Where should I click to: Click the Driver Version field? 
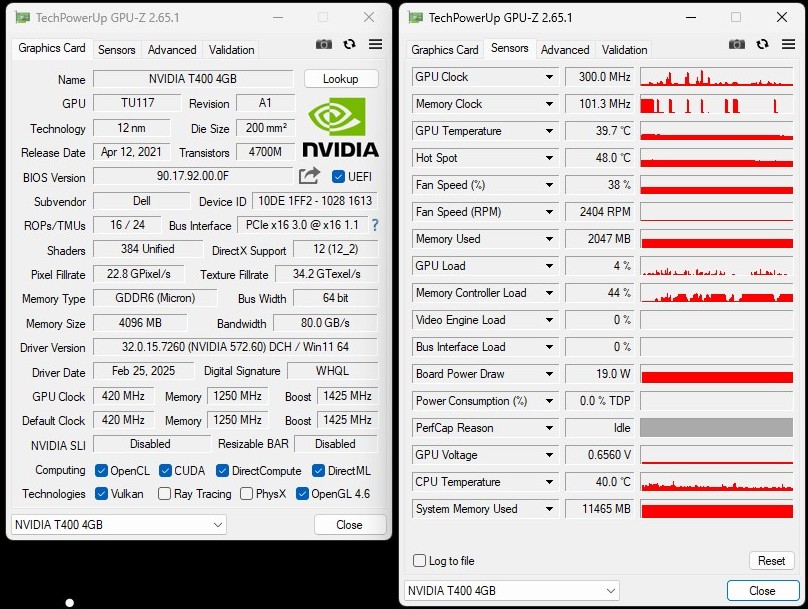235,347
